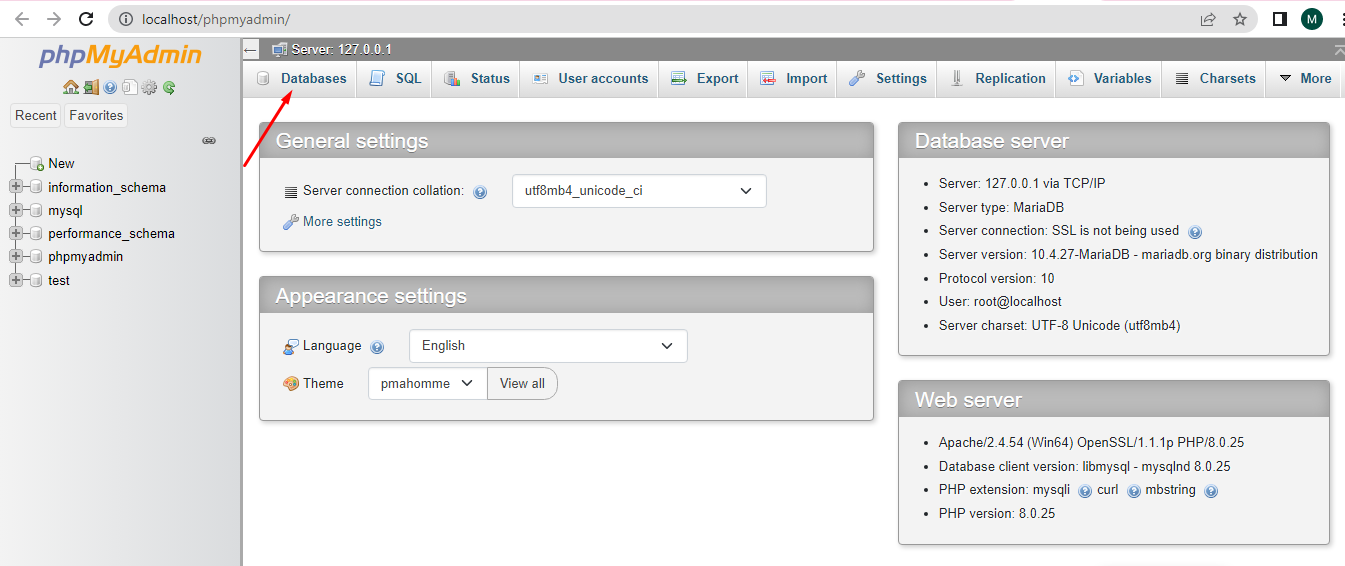1345x566 pixels.
Task: Open the More tabs dropdown
Action: click(1305, 79)
